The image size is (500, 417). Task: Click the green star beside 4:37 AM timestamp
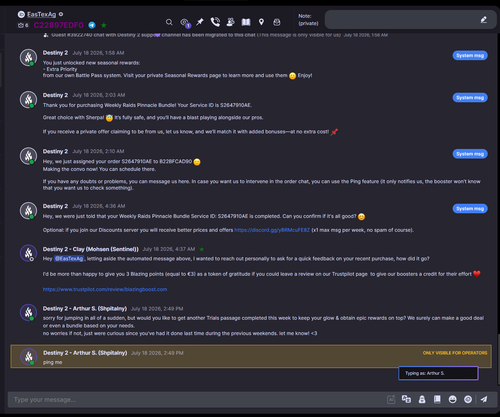pyautogui.click(x=202, y=249)
